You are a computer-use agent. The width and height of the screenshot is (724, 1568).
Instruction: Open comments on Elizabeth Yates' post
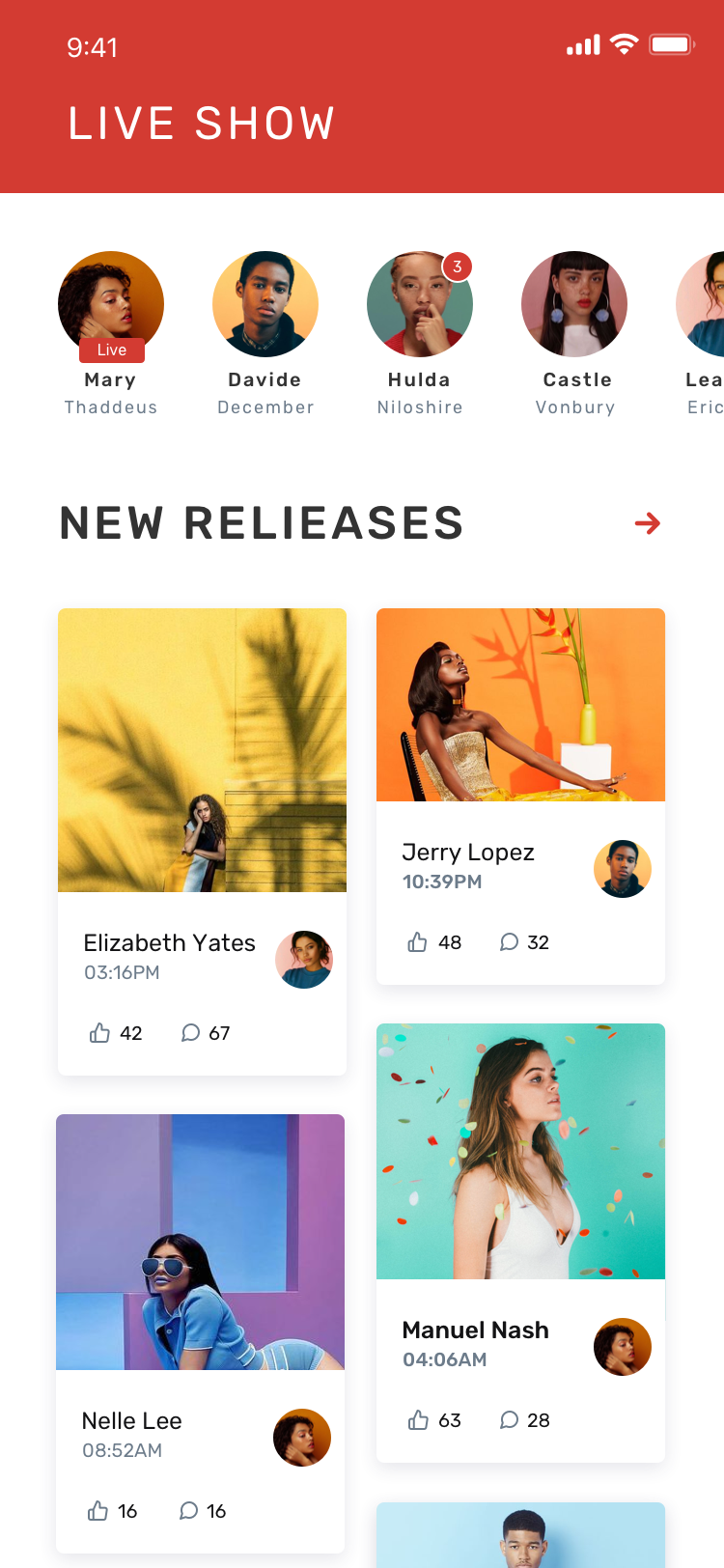coord(191,1033)
